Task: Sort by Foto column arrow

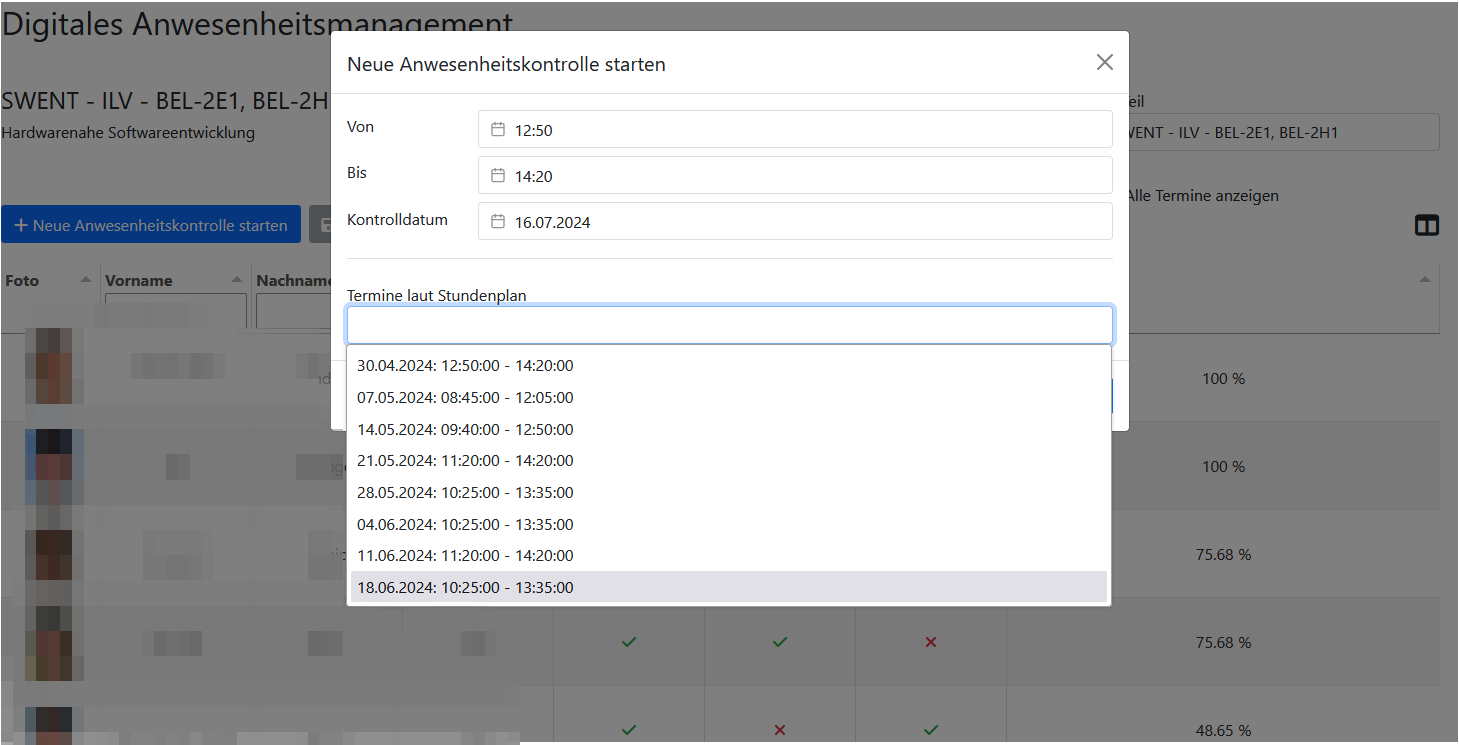Action: 85,280
